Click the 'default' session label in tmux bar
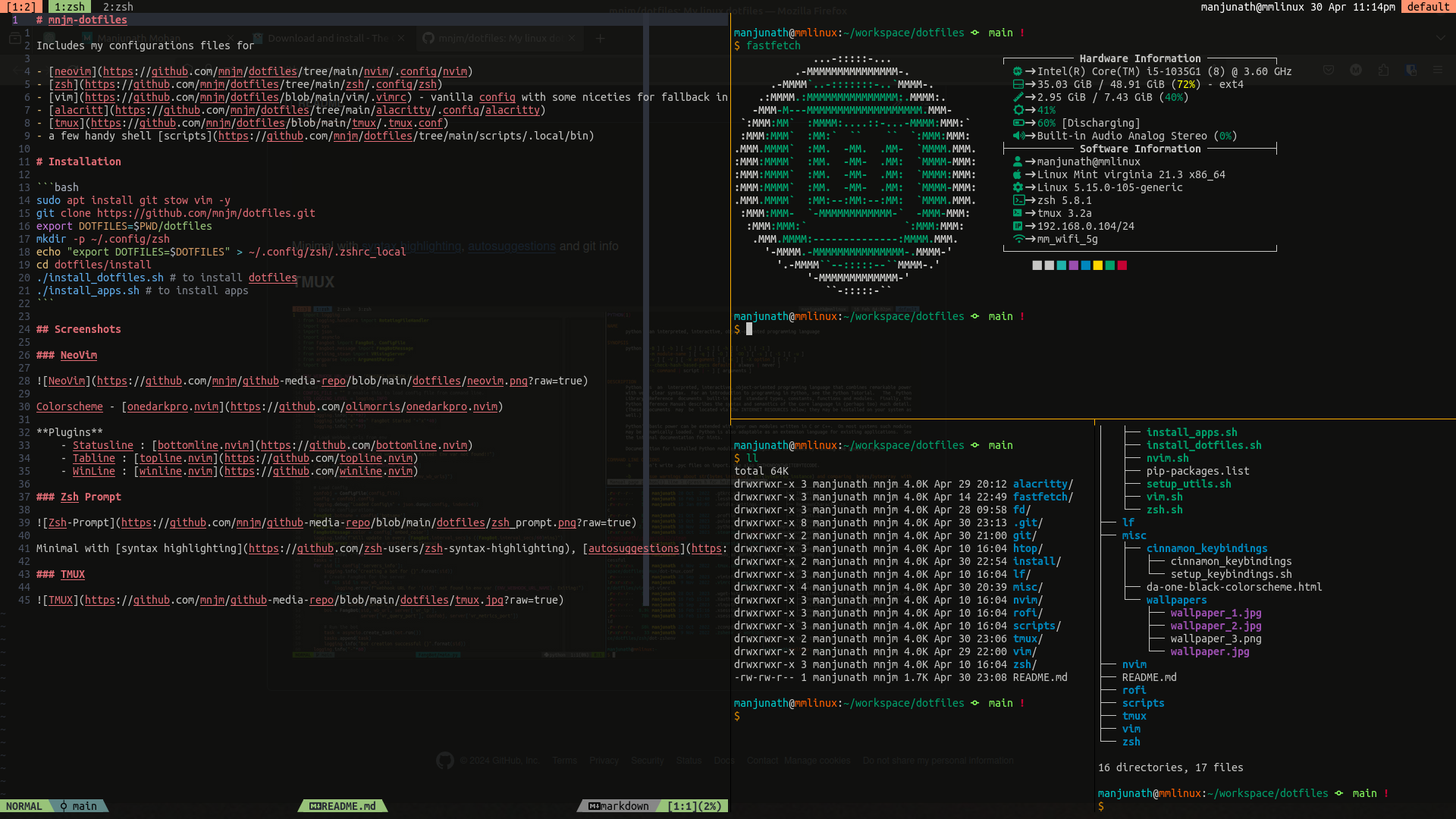 coord(1429,7)
